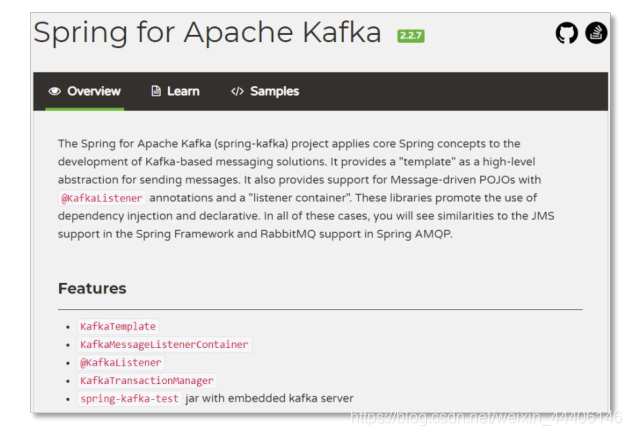Click the line mentioning Spring AMQP support
The height and width of the screenshot is (436, 632).
(255, 234)
